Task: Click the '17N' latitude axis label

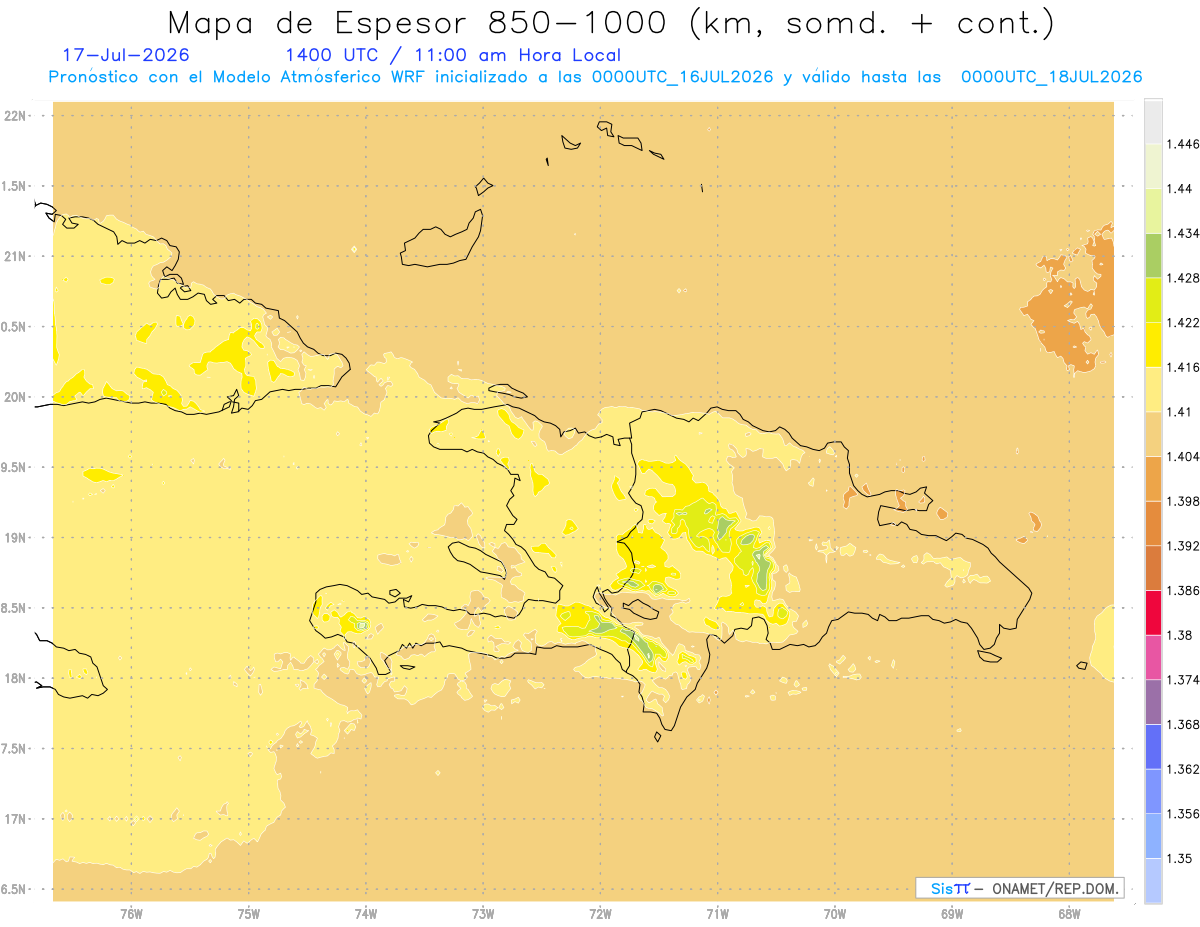Action: tap(16, 819)
